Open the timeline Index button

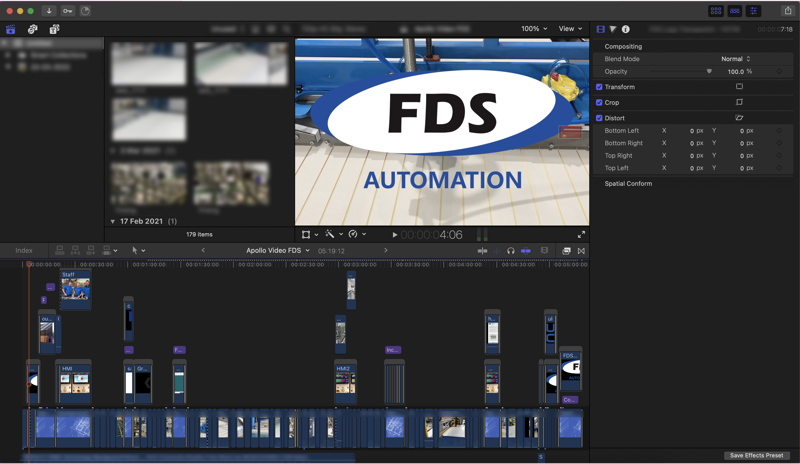pos(23,250)
